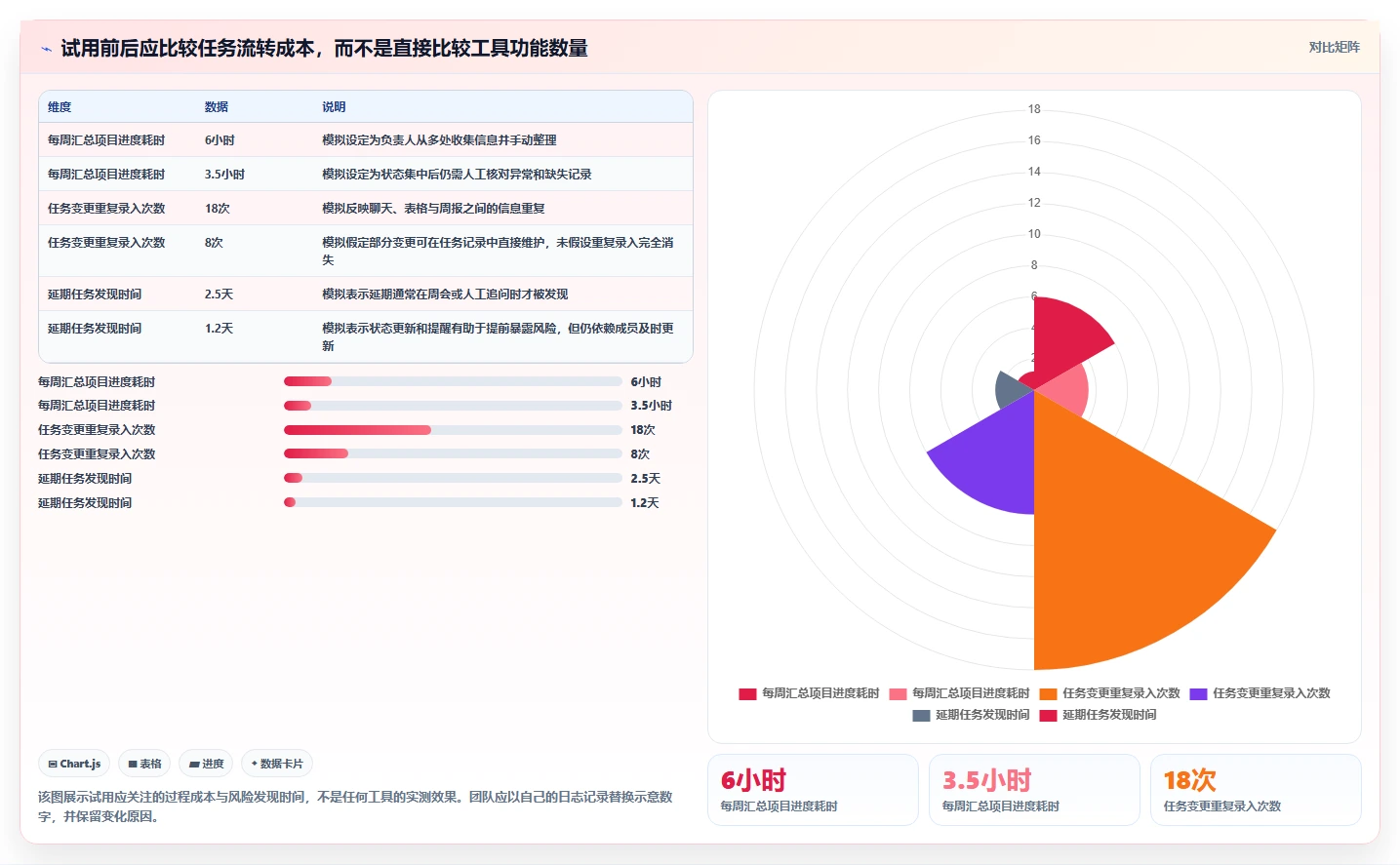Image resolution: width=1400 pixels, height=865 pixels.
Task: Toggle pink 每周汇总项目进度耗时 legend entry
Action: pyautogui.click(x=959, y=693)
